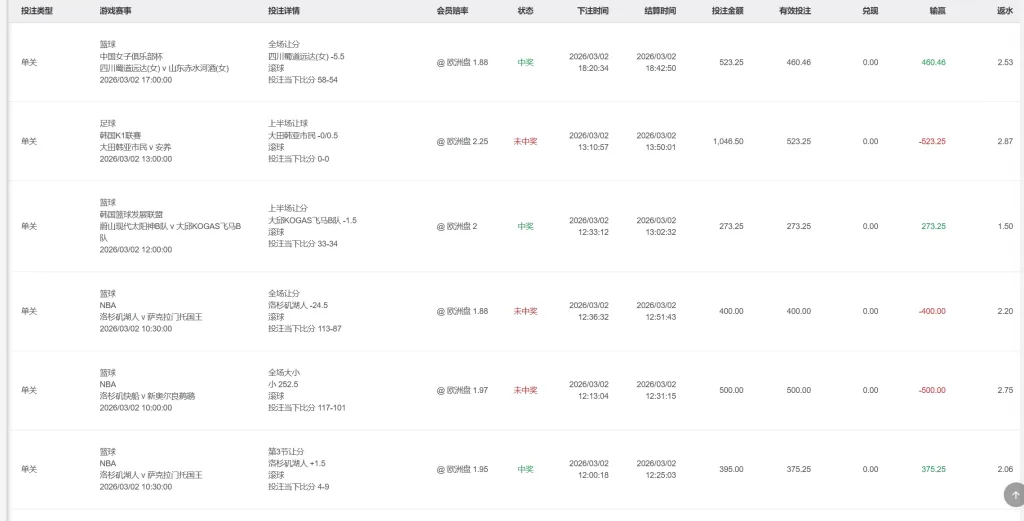Image resolution: width=1024 pixels, height=521 pixels.
Task: Click the 结算时间 column header
Action: 660,11
